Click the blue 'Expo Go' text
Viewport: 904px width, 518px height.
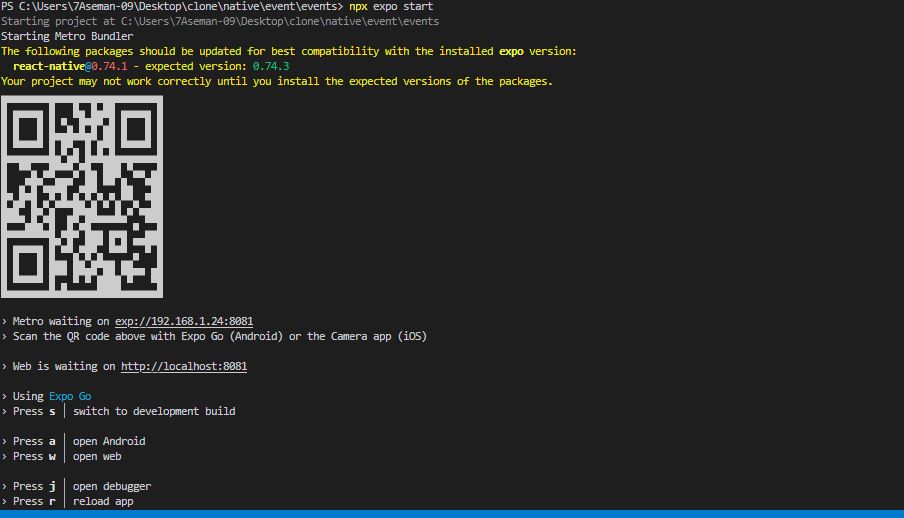pyautogui.click(x=70, y=396)
